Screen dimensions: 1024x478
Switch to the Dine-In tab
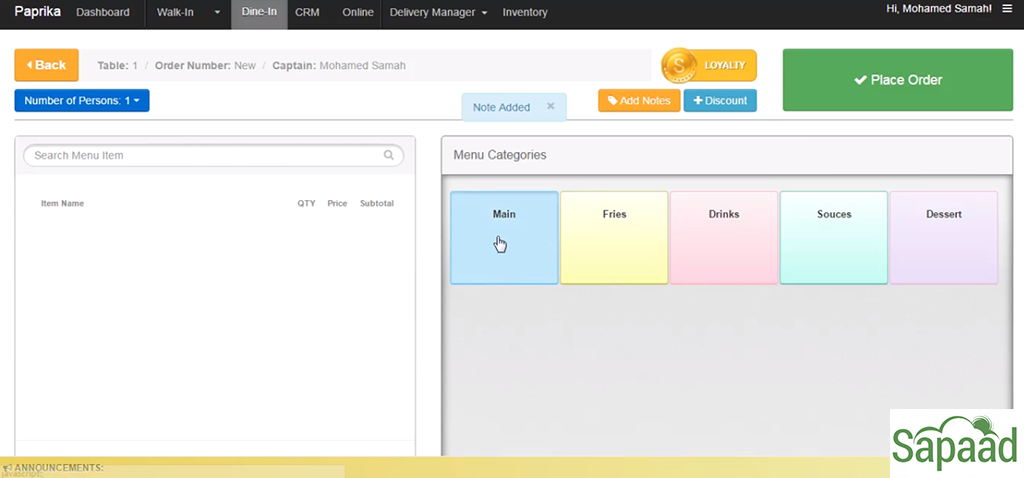(x=259, y=13)
